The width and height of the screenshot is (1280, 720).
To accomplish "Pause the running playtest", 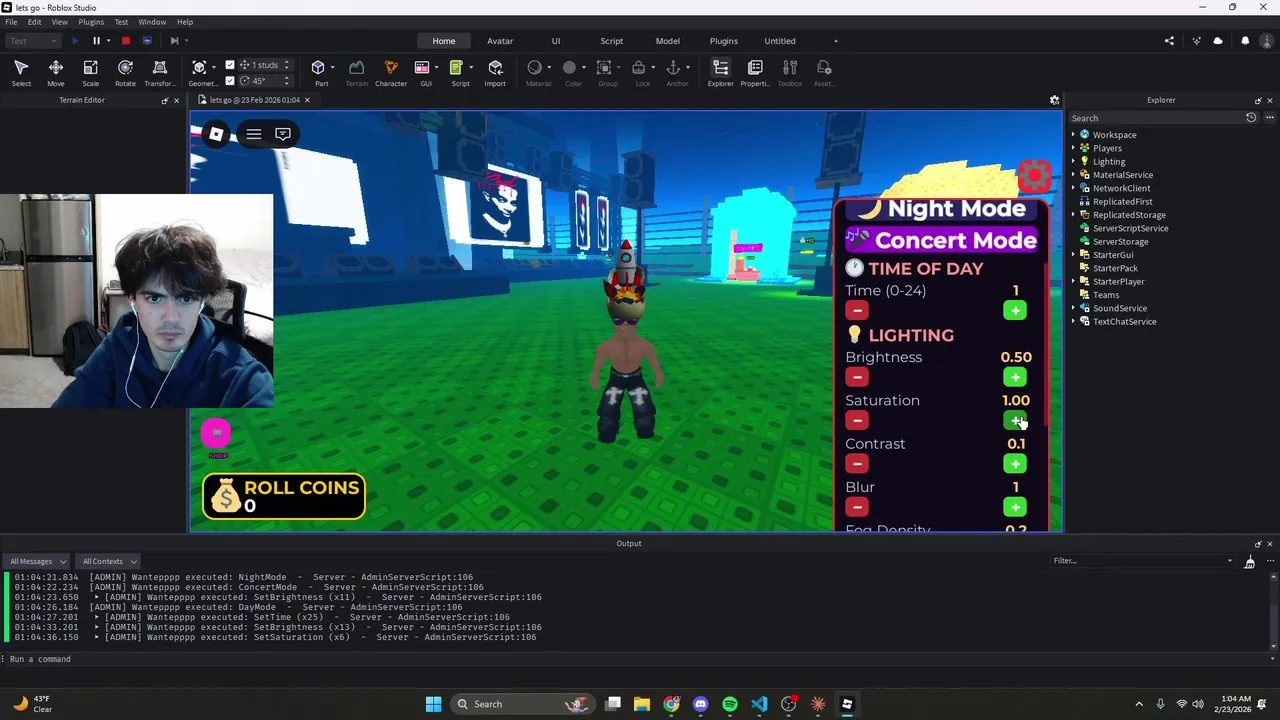I will click(96, 41).
